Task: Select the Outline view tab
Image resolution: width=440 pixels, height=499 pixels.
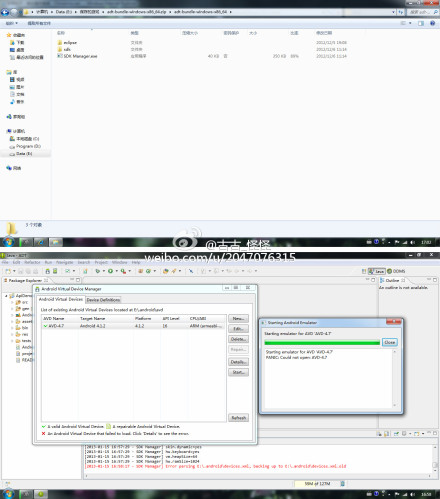Action: (392, 280)
